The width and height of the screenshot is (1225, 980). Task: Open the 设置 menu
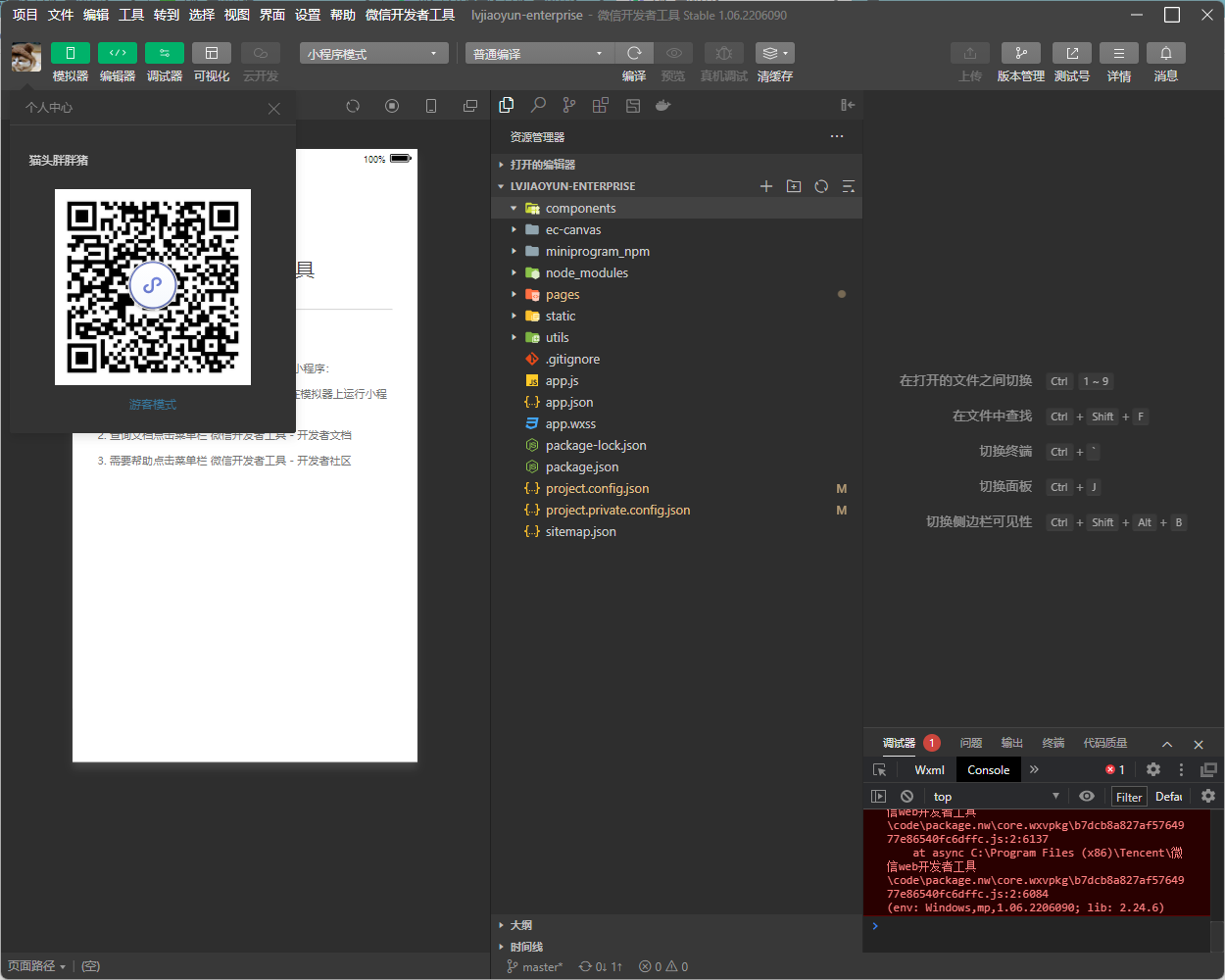308,15
